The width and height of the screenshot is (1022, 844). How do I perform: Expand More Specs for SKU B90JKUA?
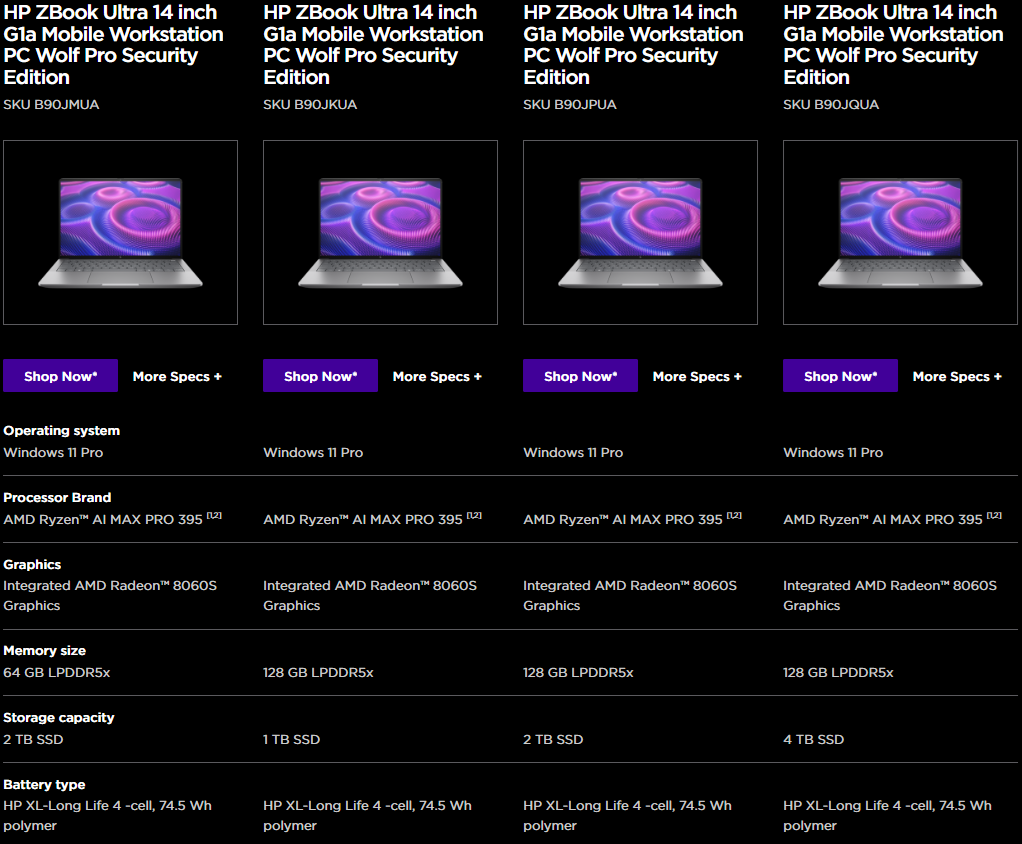coord(437,377)
